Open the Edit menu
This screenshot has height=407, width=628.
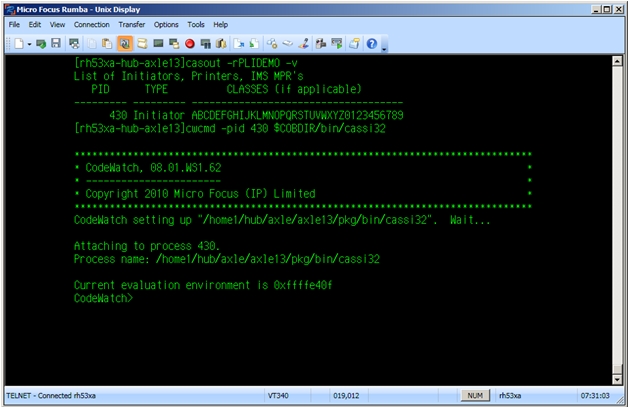click(34, 24)
